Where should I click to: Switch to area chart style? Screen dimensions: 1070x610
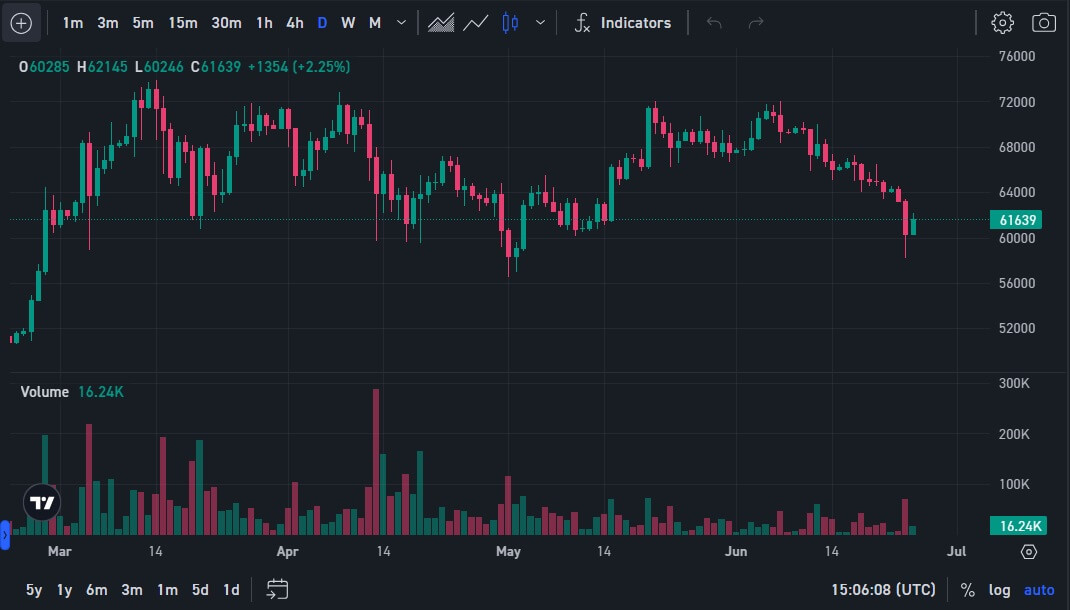point(441,23)
